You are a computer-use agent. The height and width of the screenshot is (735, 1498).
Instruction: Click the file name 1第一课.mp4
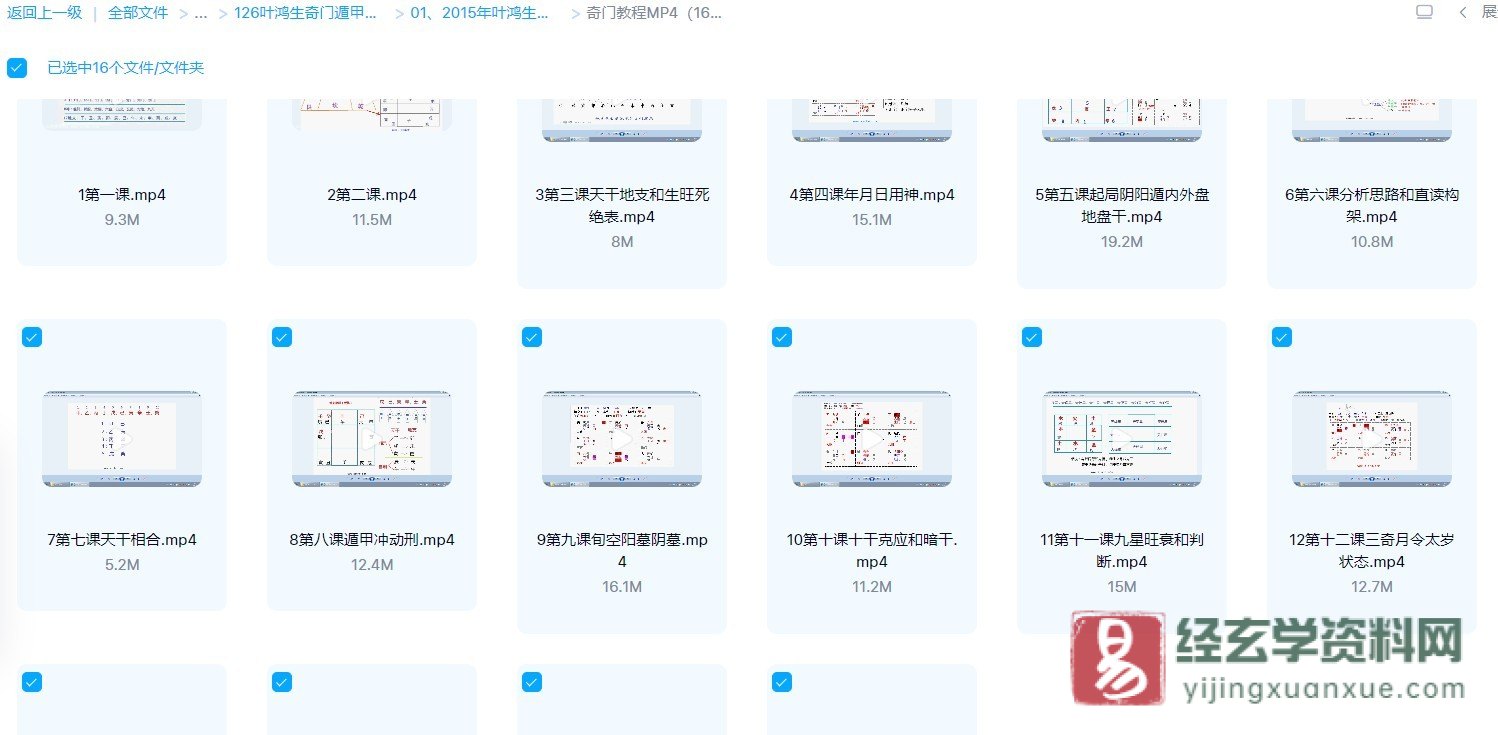click(x=122, y=195)
